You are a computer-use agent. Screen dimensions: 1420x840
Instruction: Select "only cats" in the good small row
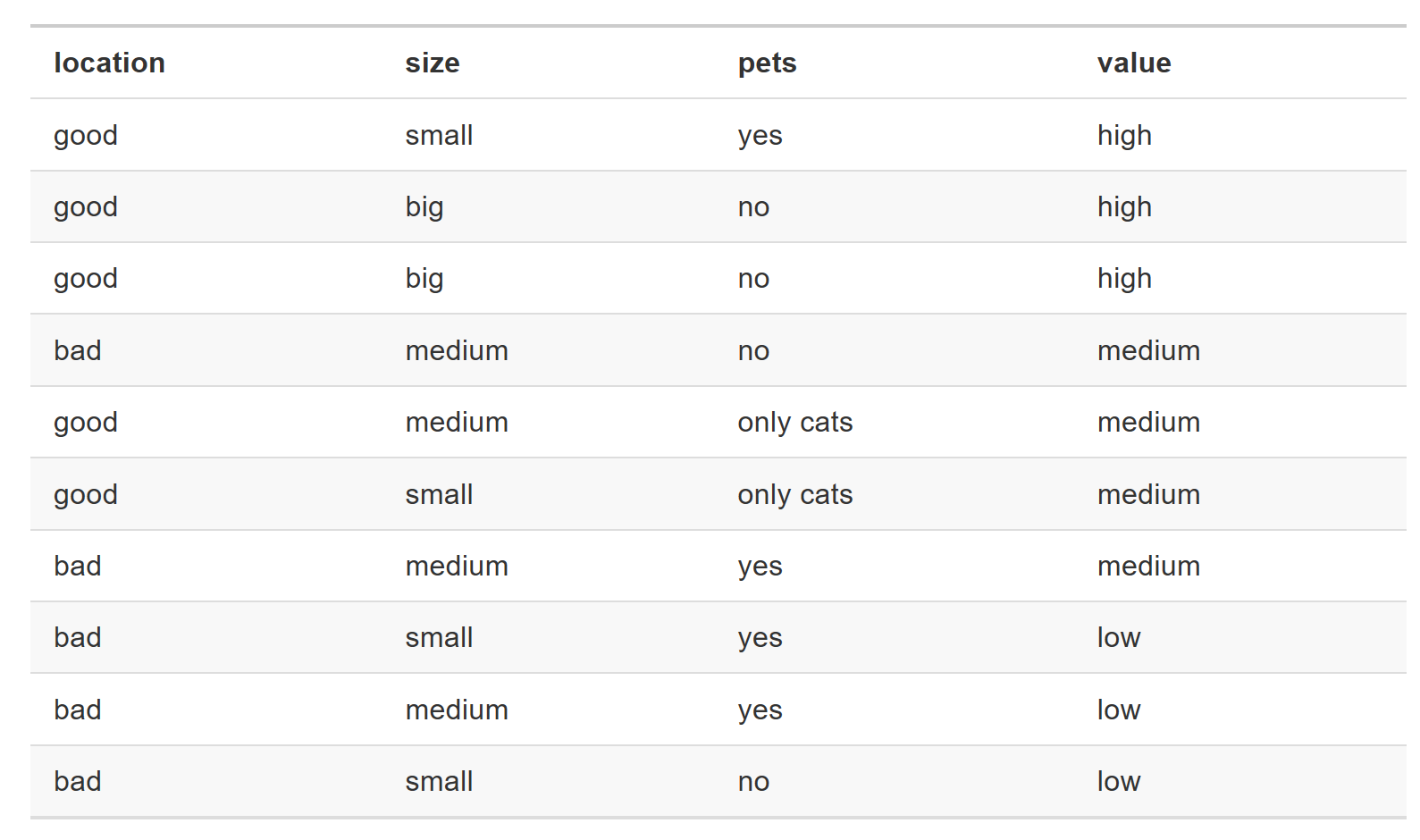point(795,494)
